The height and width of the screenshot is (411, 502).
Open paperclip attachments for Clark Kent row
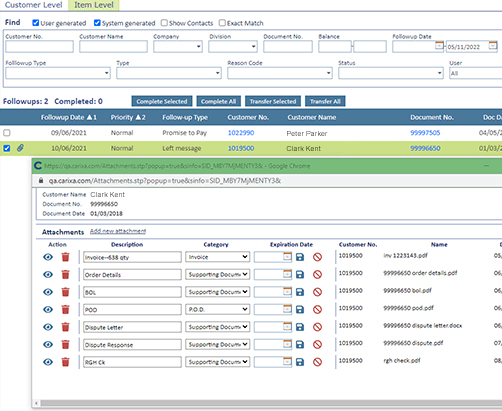coord(20,148)
